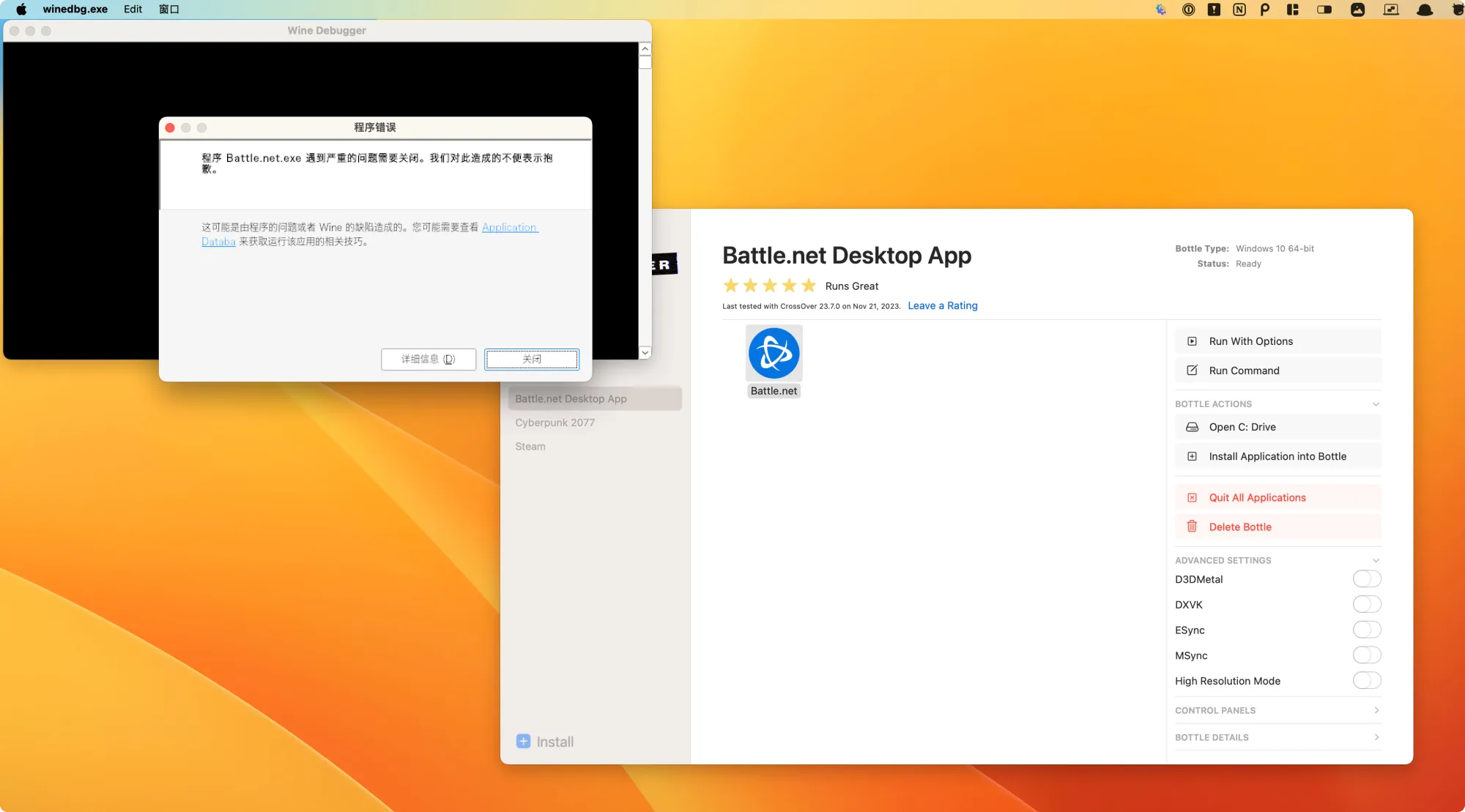Image resolution: width=1465 pixels, height=812 pixels.
Task: Click the Run Command pencil icon
Action: pyautogui.click(x=1192, y=370)
